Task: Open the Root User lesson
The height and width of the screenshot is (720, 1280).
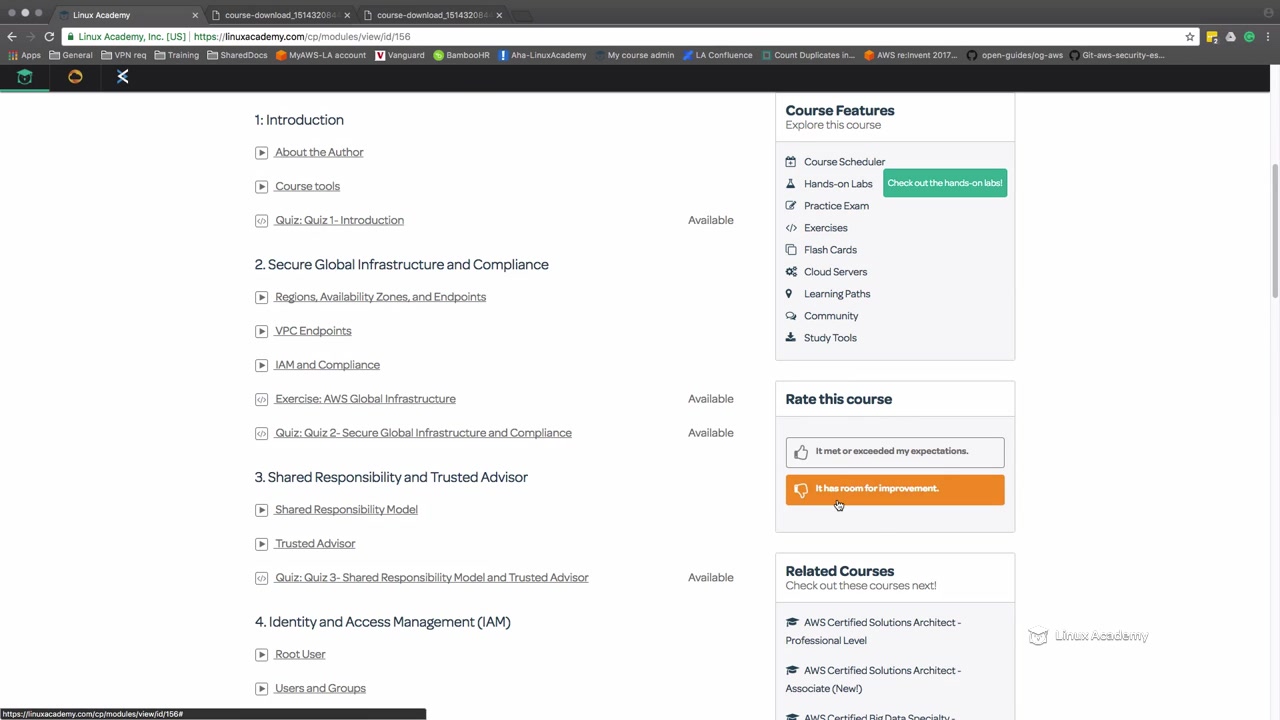Action: click(x=300, y=655)
